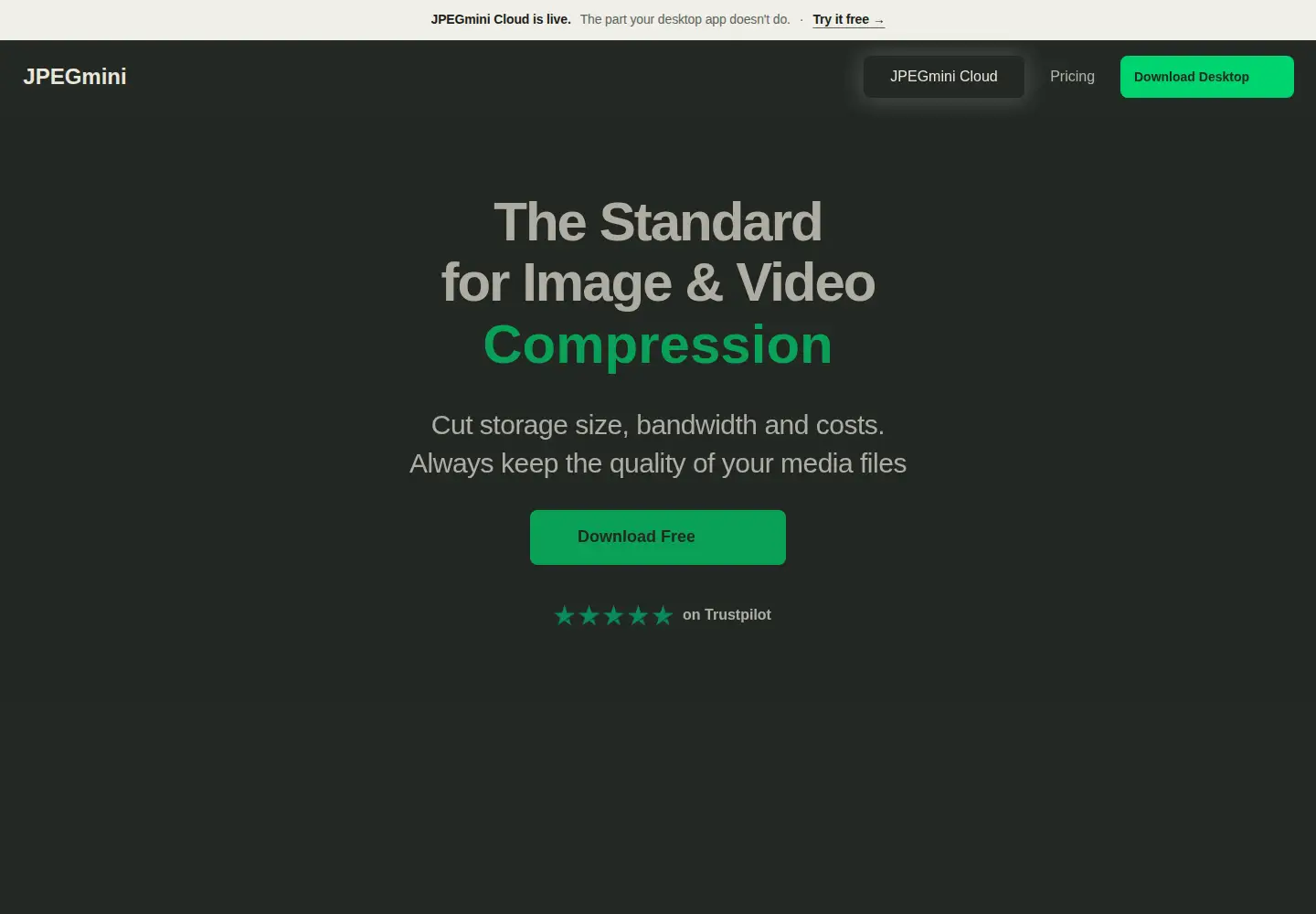Open the five-star Trustpilot rating

click(x=613, y=615)
